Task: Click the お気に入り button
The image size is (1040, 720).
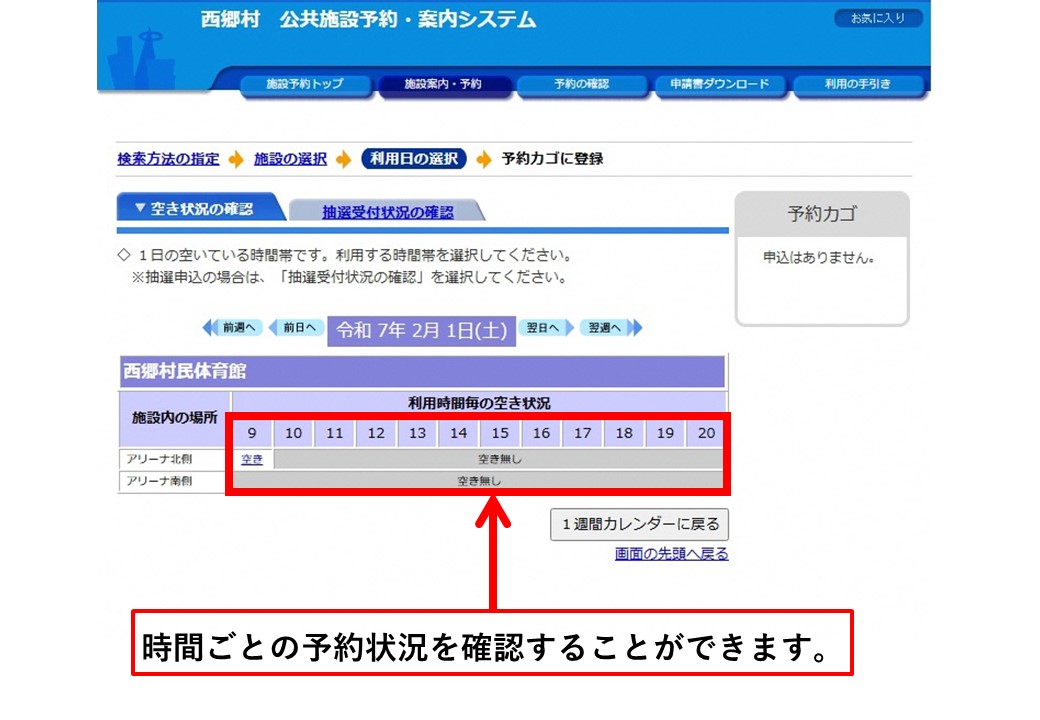Action: coord(878,19)
